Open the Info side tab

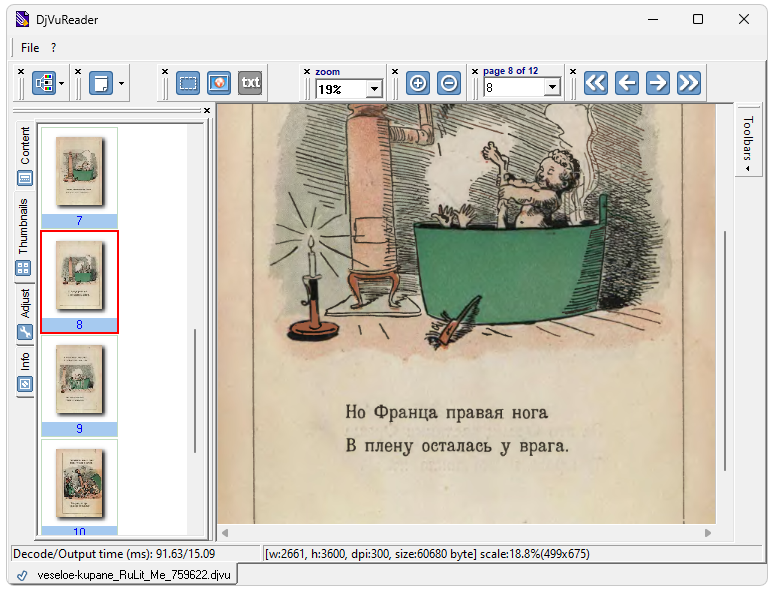(x=25, y=361)
